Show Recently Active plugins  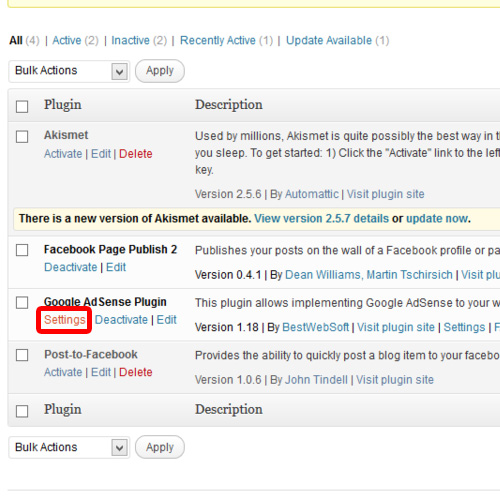[x=218, y=40]
